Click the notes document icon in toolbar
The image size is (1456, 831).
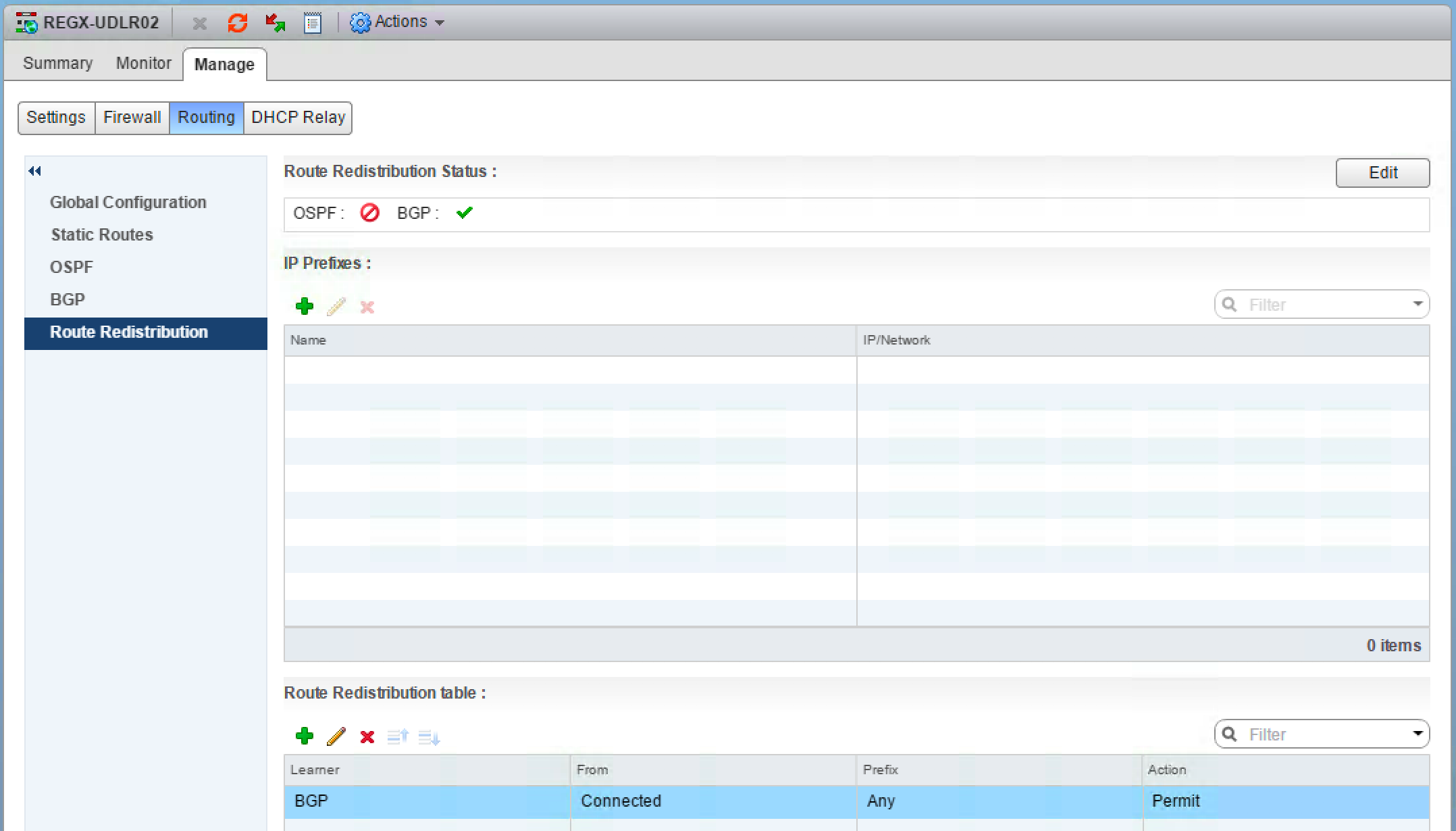pyautogui.click(x=312, y=23)
